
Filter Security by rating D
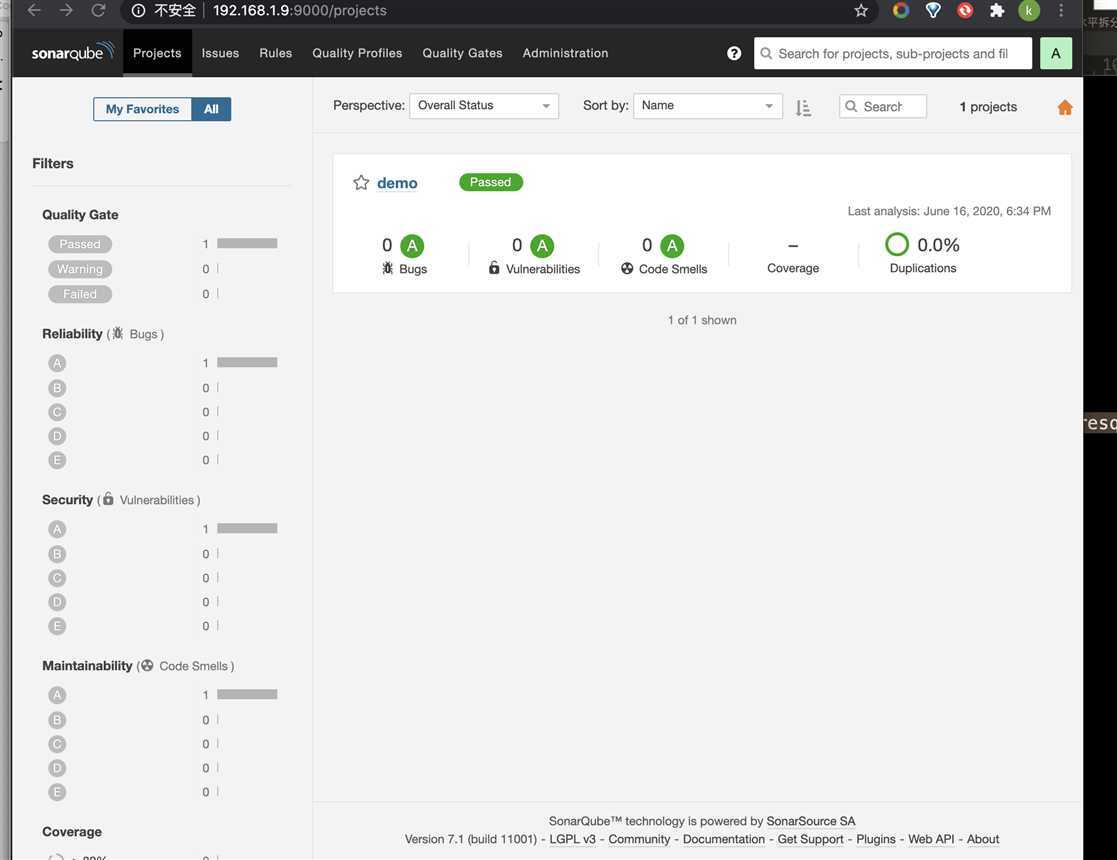[x=57, y=602]
